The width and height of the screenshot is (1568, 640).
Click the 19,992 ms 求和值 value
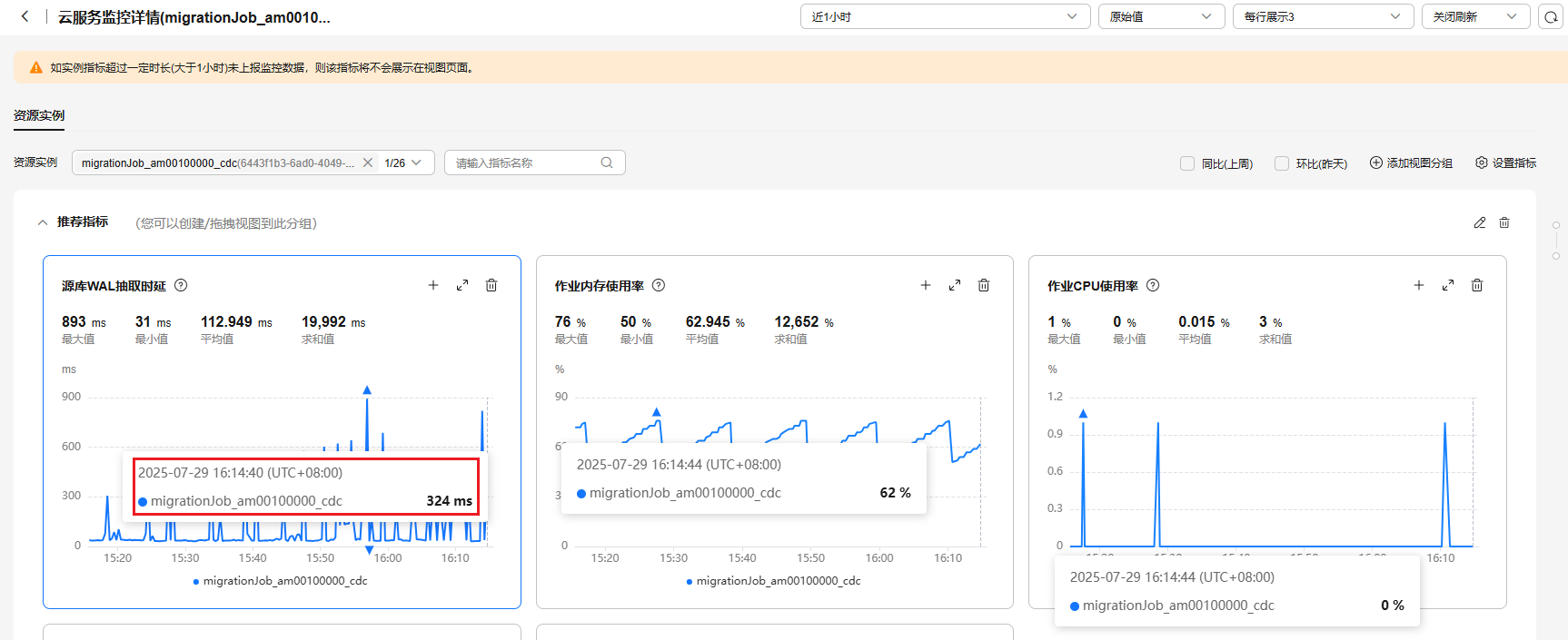333,322
